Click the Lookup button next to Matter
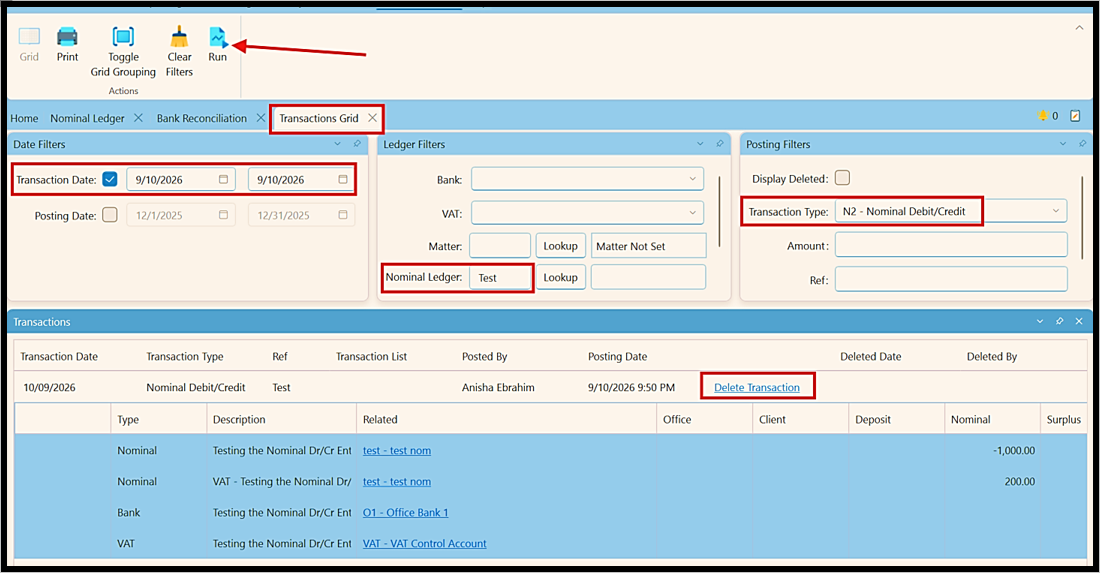Screen dimensions: 1100x573 pyautogui.click(x=561, y=246)
